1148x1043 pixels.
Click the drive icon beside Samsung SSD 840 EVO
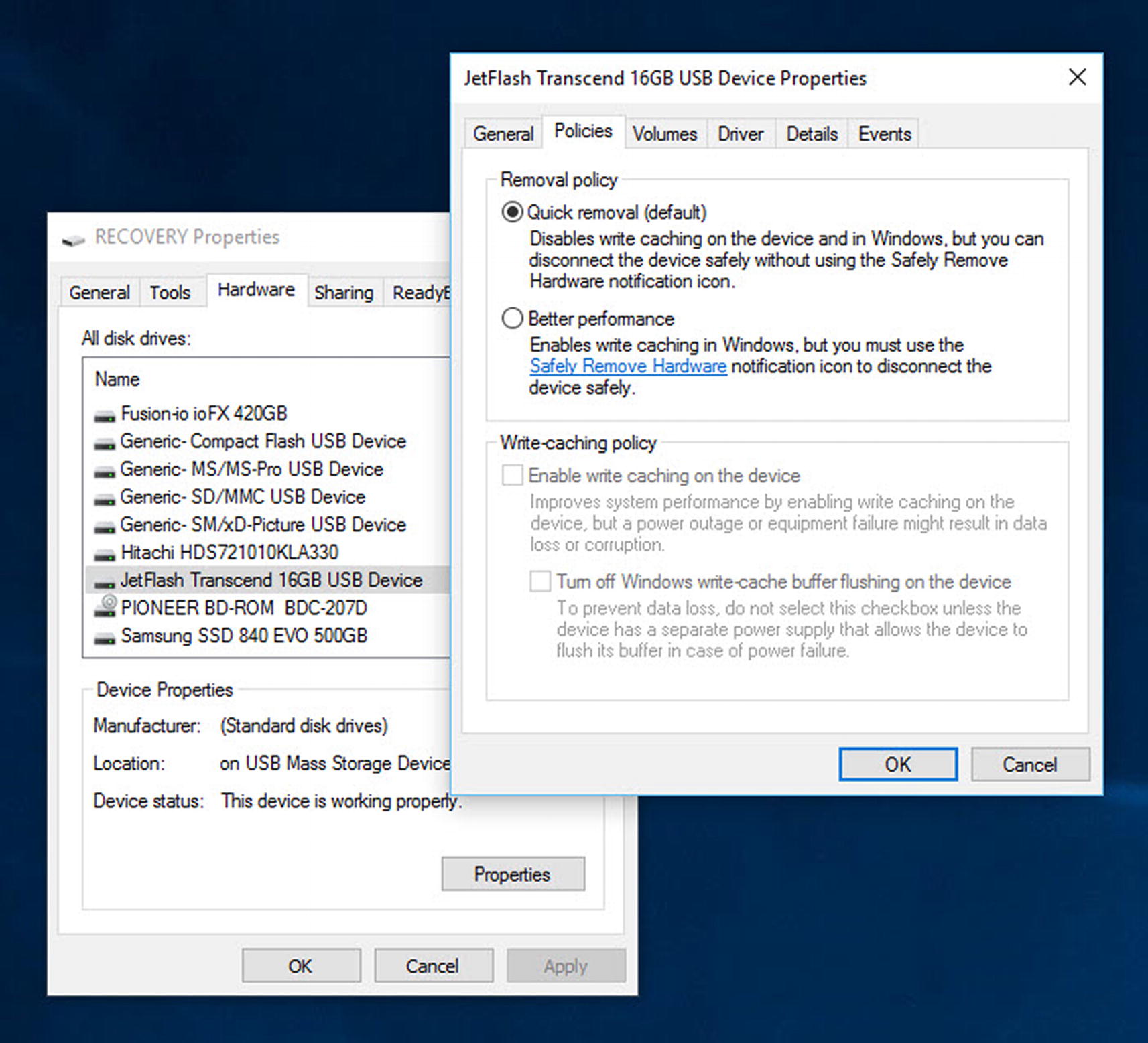click(105, 638)
